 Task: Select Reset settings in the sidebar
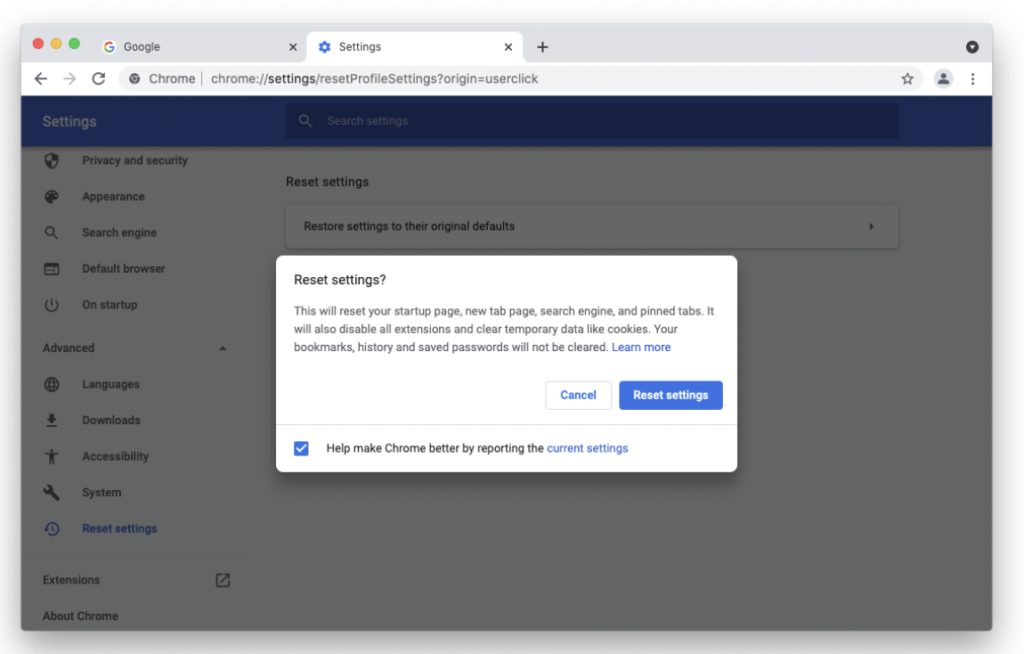tap(120, 529)
